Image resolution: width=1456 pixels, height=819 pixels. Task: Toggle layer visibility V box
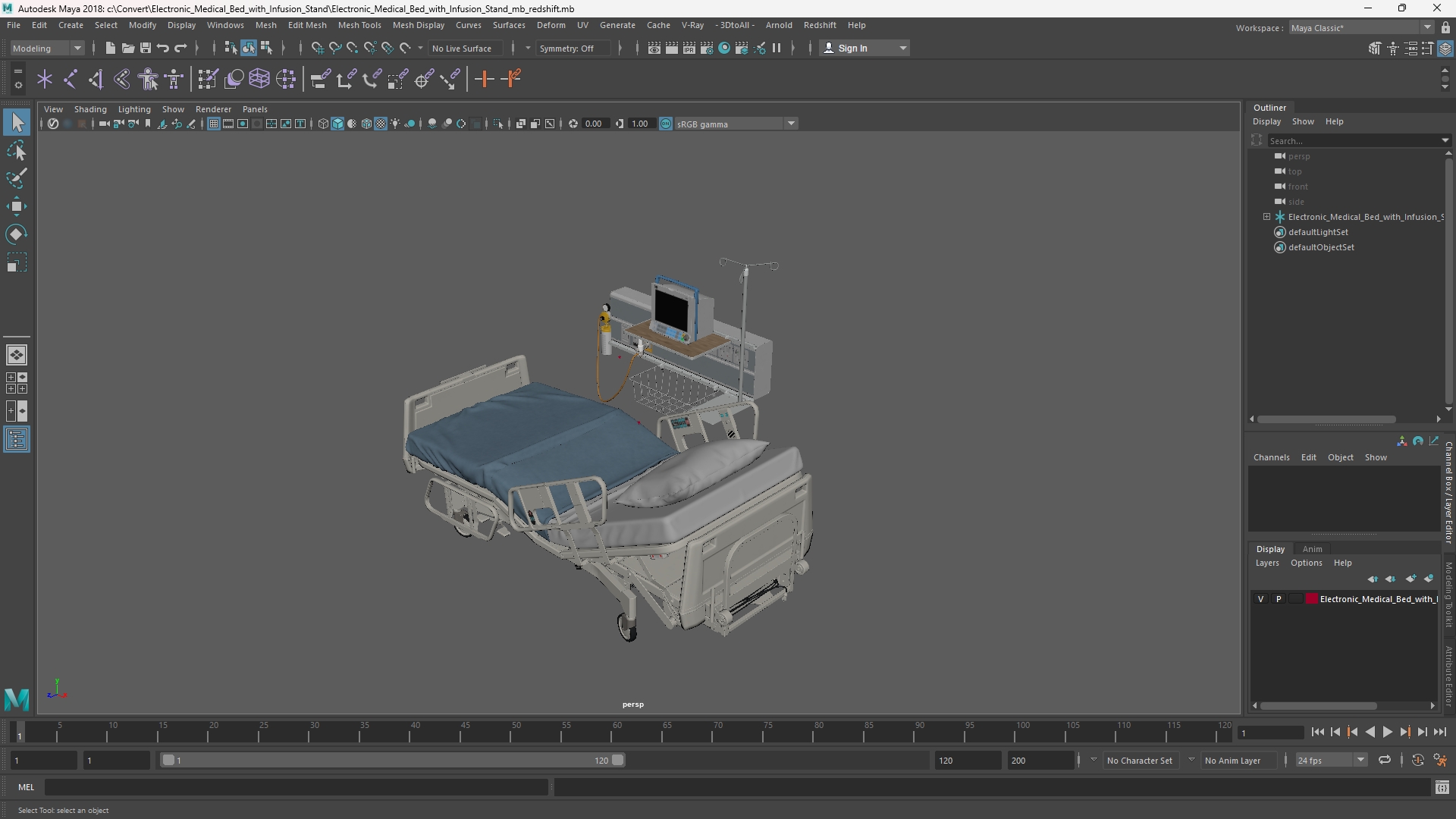point(1261,599)
